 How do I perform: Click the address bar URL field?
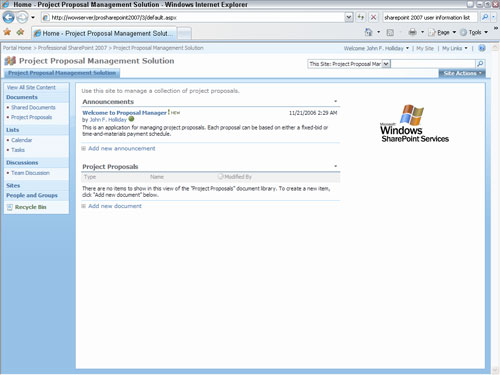click(193, 17)
